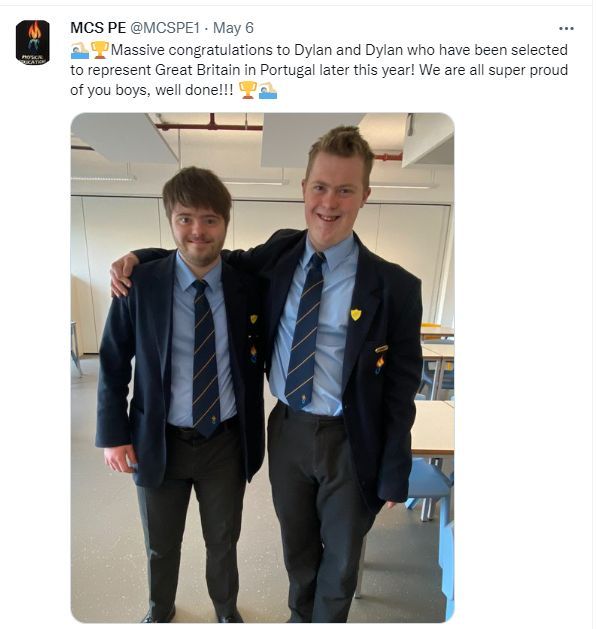Open the May 6 timestamp link
The width and height of the screenshot is (596, 629).
(x=233, y=28)
